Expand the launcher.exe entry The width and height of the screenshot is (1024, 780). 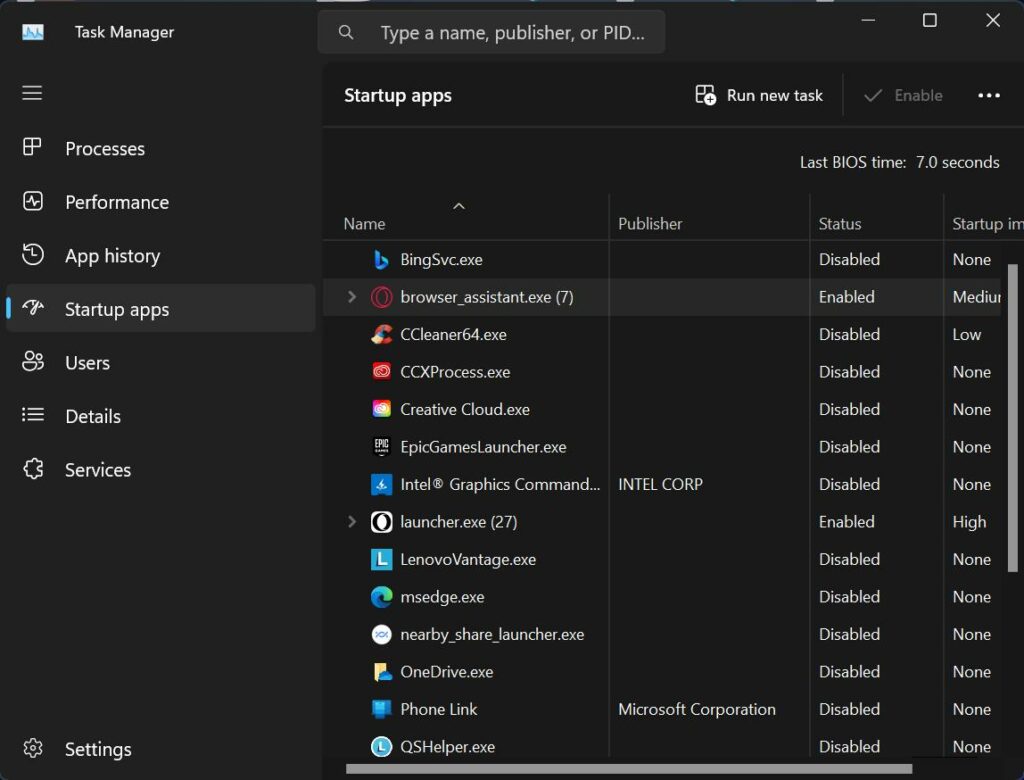pyautogui.click(x=351, y=521)
